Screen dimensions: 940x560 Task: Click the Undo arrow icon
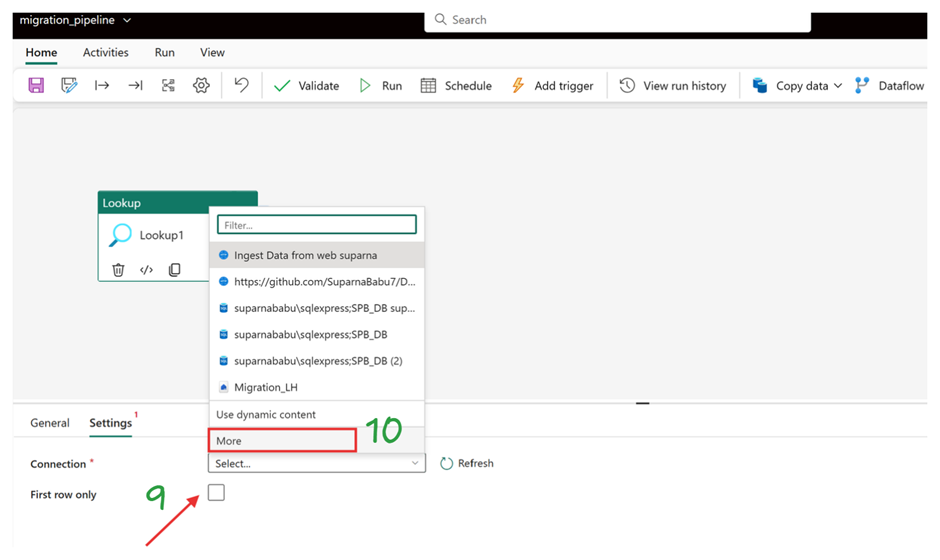[242, 85]
